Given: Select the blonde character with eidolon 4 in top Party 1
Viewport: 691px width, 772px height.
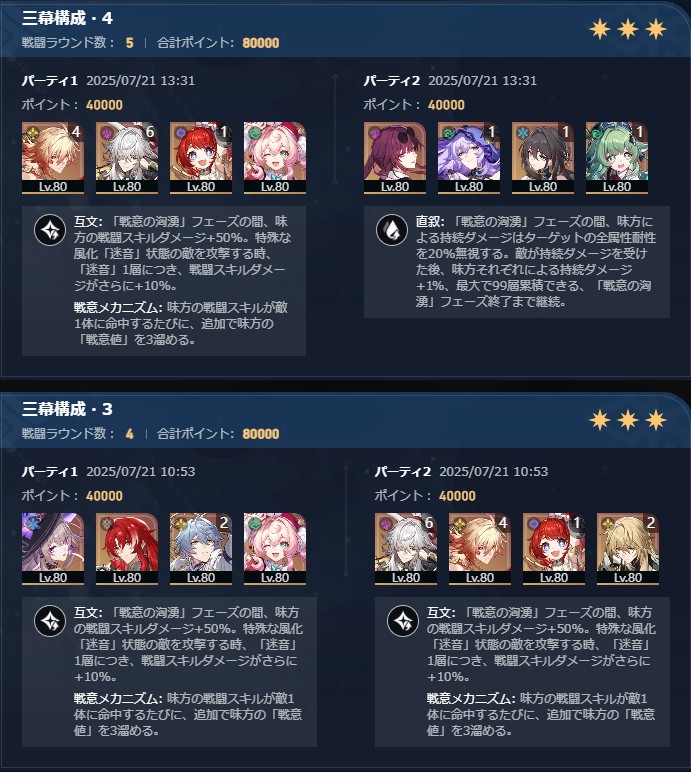Looking at the screenshot, I should click(53, 158).
